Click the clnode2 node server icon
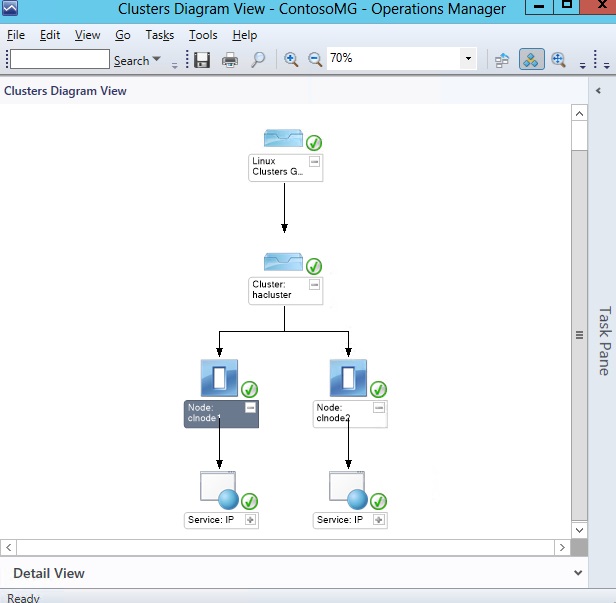 [x=348, y=379]
